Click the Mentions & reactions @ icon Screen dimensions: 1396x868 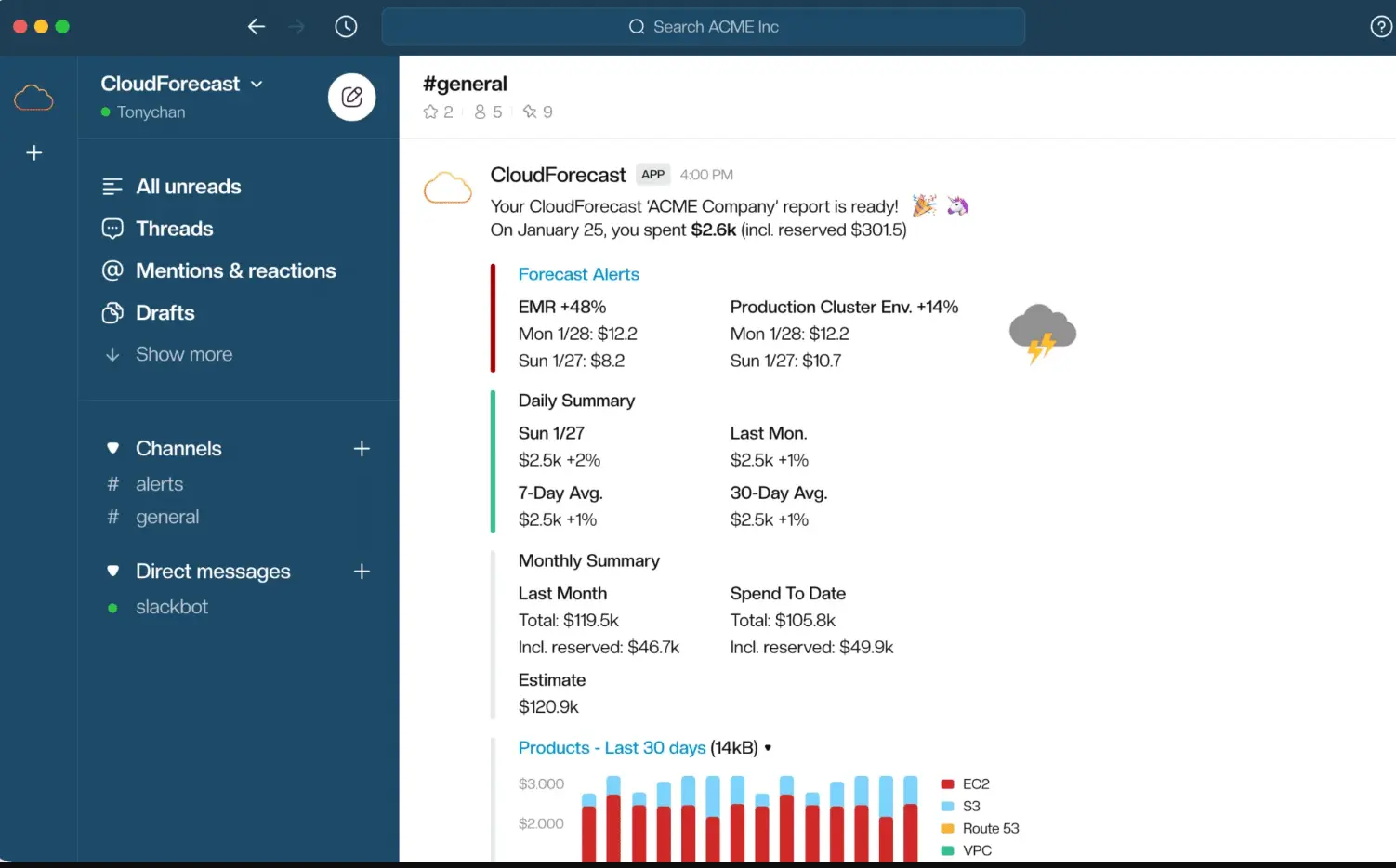[x=112, y=270]
